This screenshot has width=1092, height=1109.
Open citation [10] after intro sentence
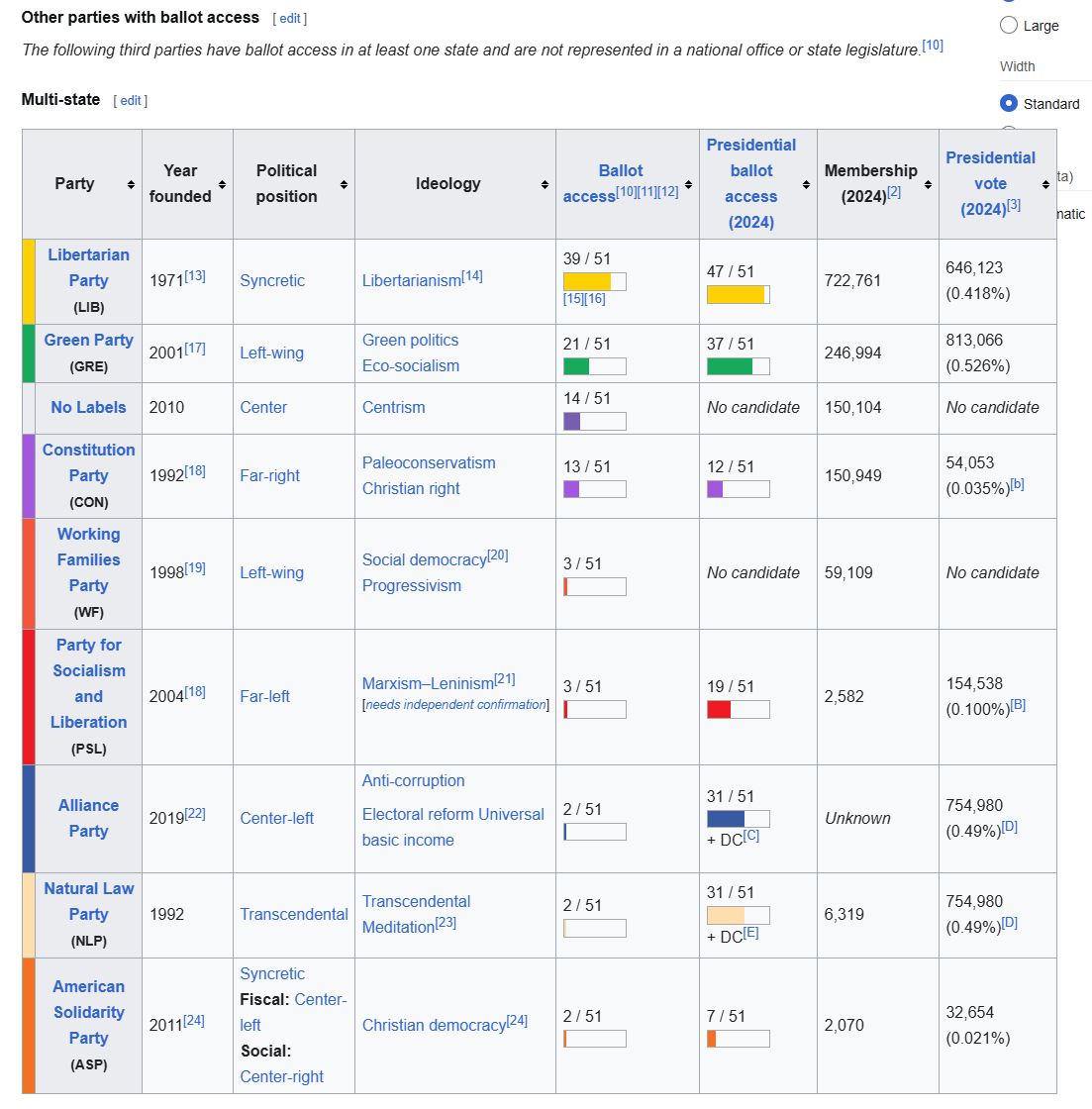933,46
